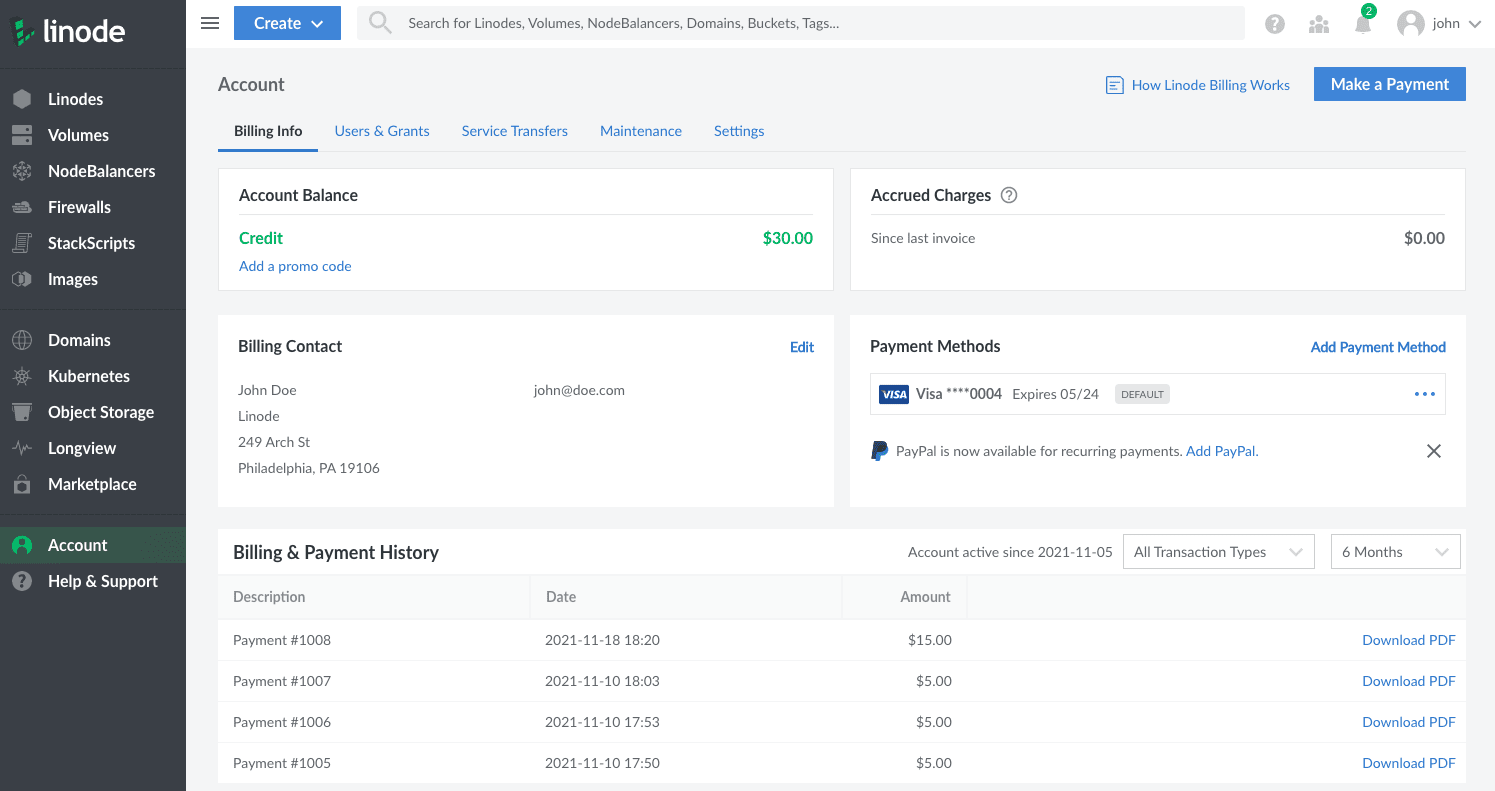Open the All Transaction Types filter

pyautogui.click(x=1218, y=551)
